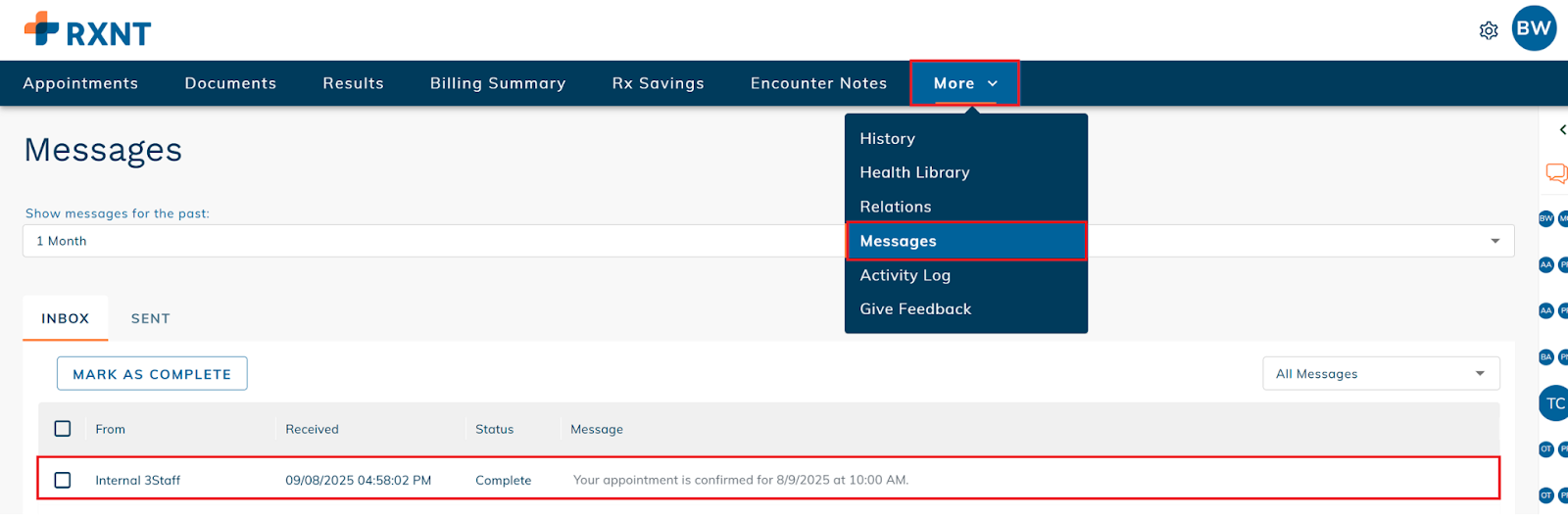This screenshot has width=1568, height=517.
Task: Open the settings gear icon
Action: tap(1488, 30)
